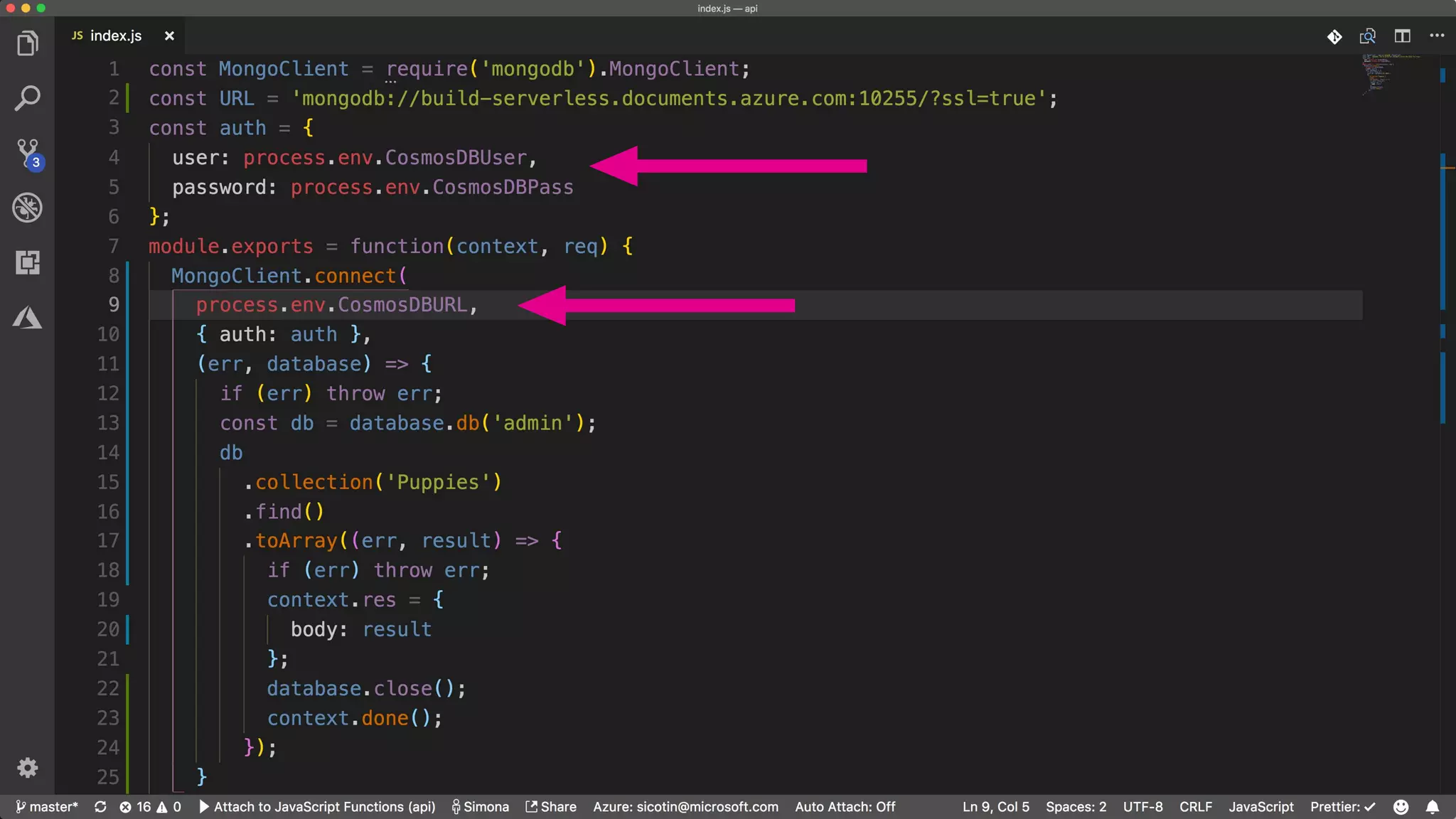Click the Share button in status bar

(x=551, y=807)
